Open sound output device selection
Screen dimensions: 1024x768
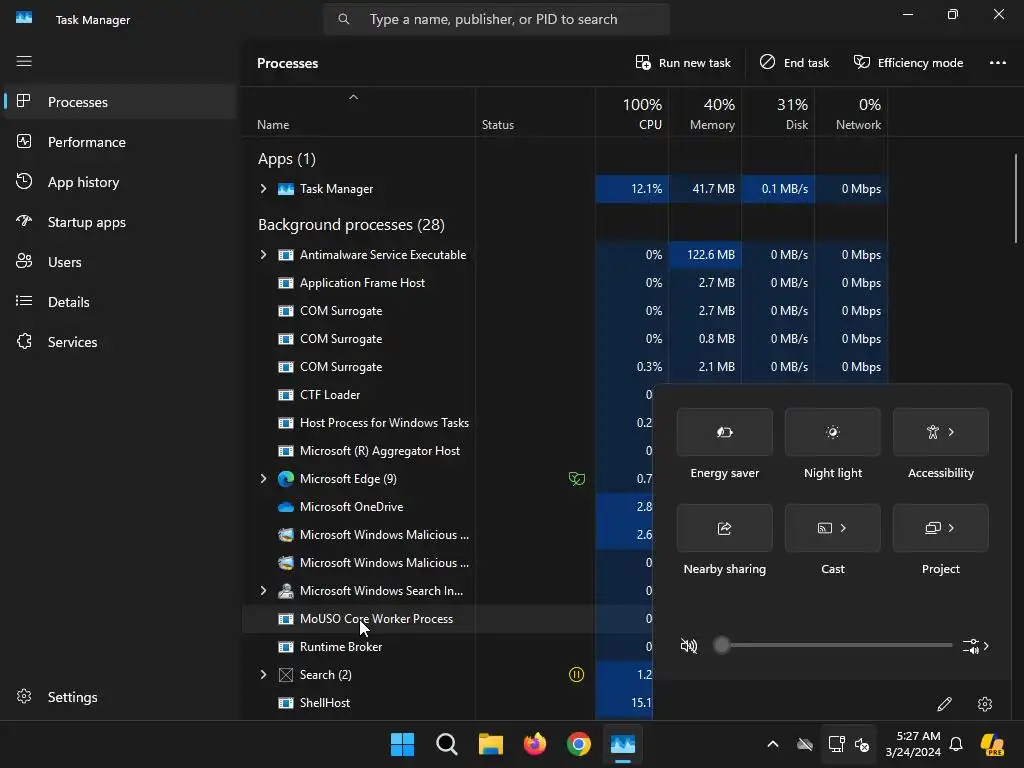point(976,646)
